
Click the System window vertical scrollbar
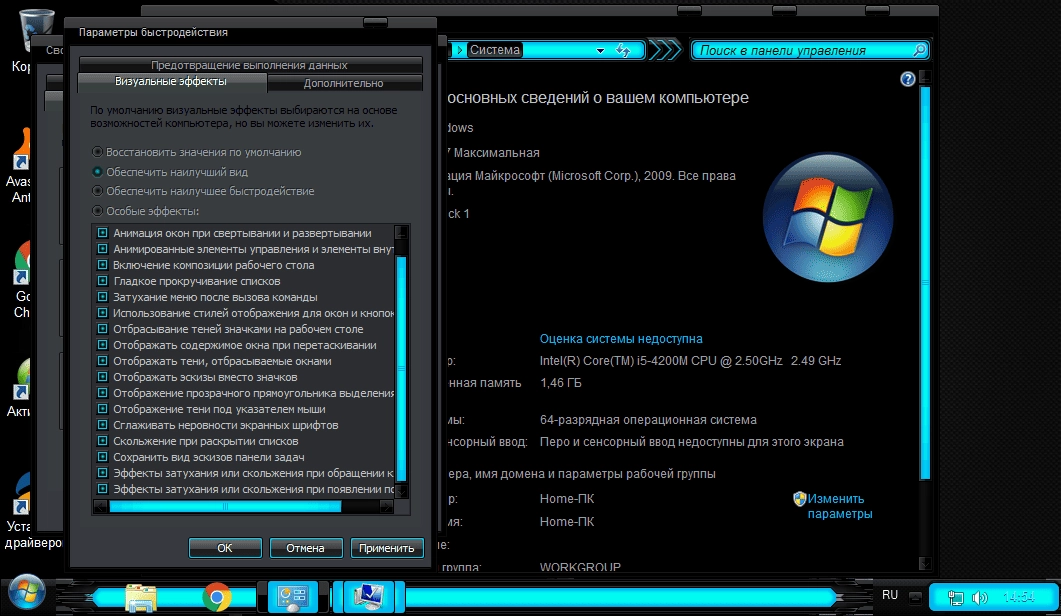(925, 282)
